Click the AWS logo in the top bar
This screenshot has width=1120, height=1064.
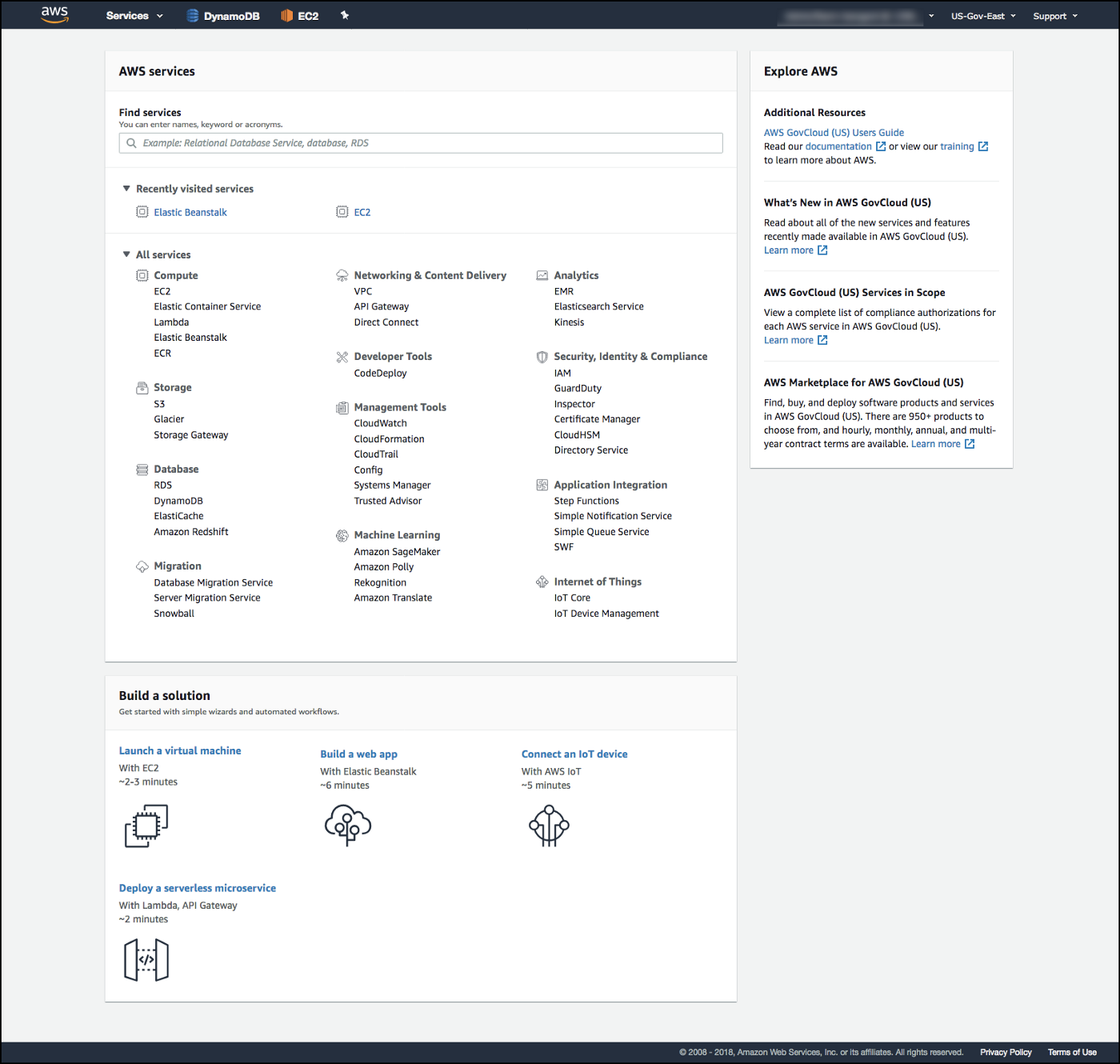(54, 14)
